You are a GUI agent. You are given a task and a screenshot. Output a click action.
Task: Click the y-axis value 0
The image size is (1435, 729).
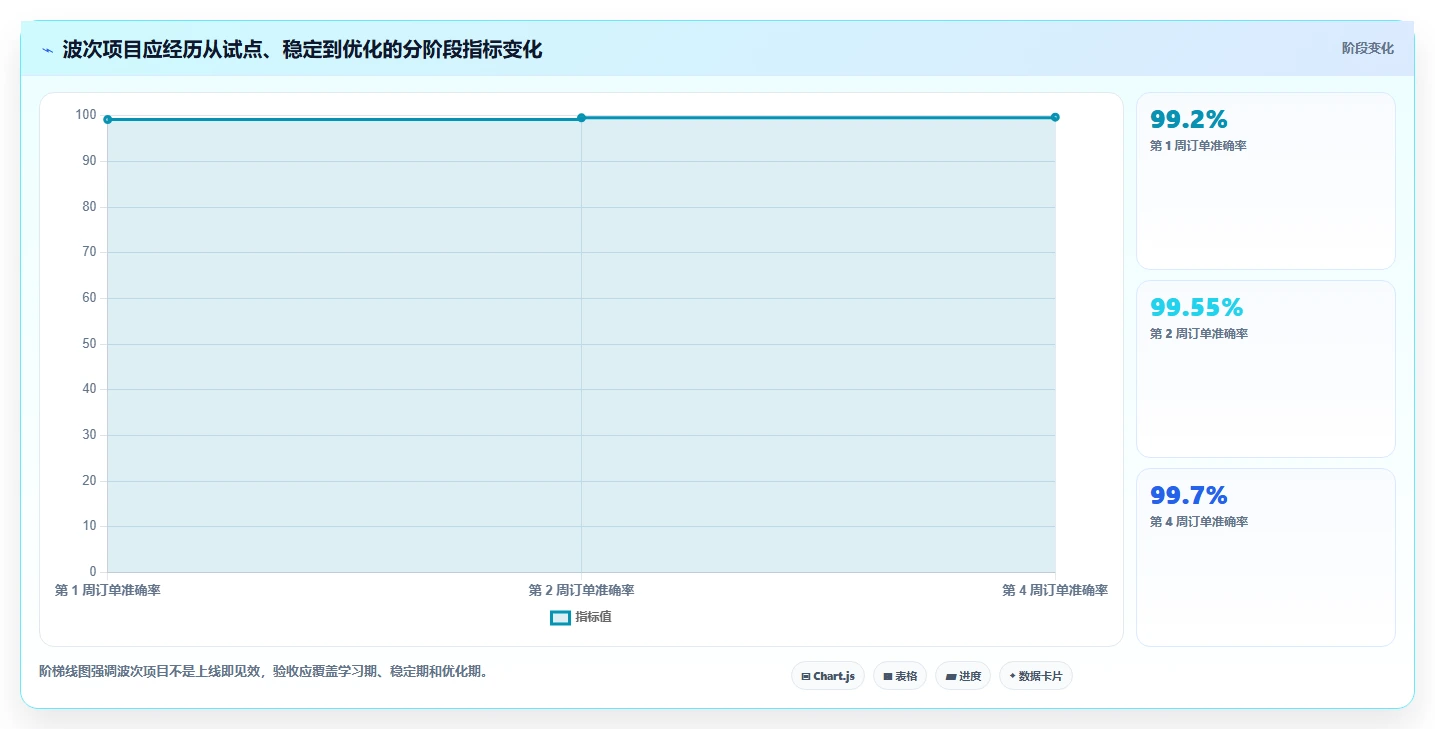click(93, 572)
